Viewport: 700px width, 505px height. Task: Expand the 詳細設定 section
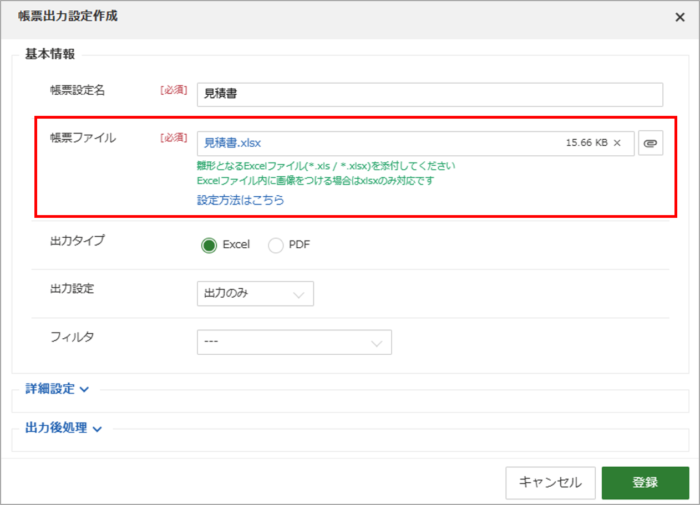(57, 389)
